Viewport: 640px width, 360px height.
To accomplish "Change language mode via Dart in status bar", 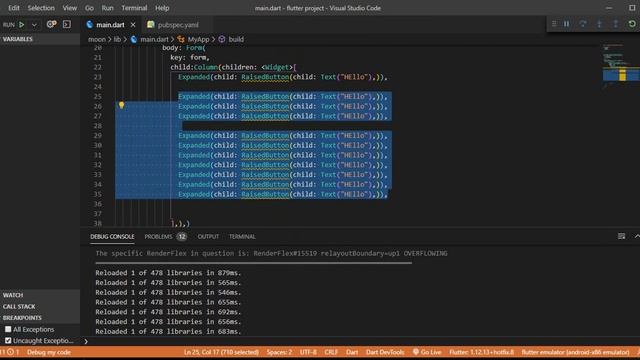I will click(x=352, y=352).
